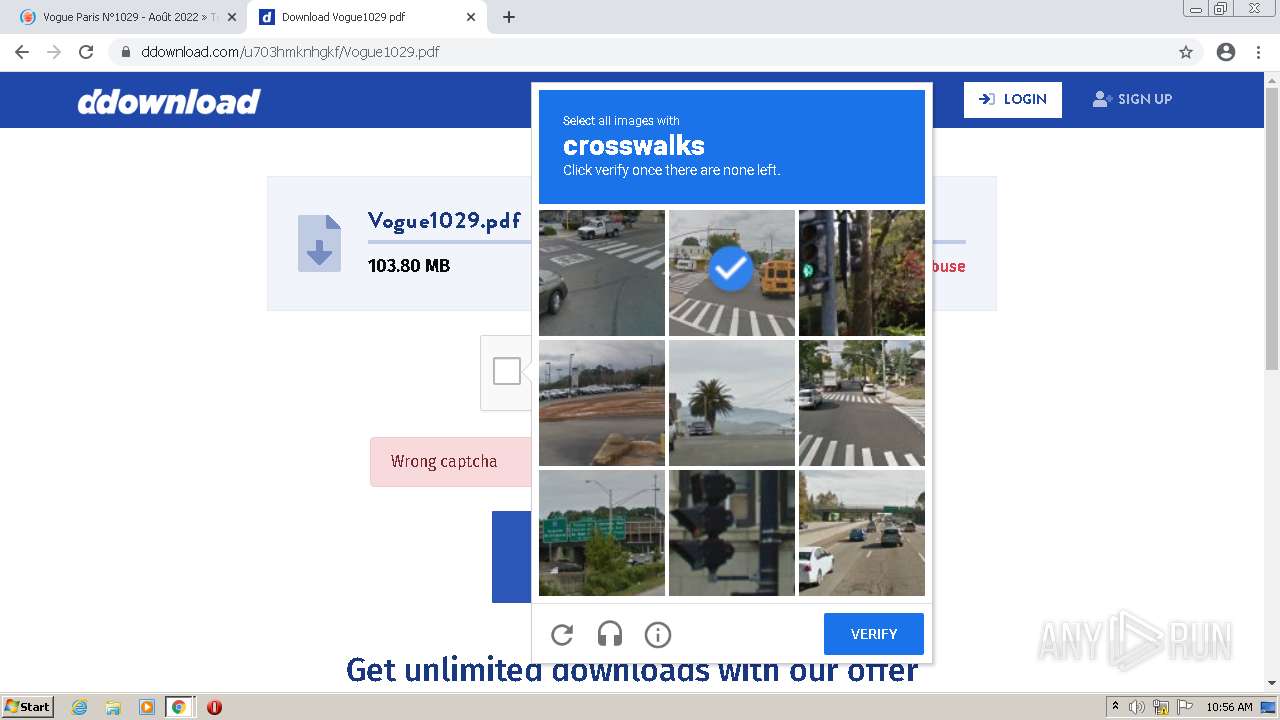Image resolution: width=1280 pixels, height=720 pixels.
Task: Click the blue download button behind the captcha
Action: [511, 557]
